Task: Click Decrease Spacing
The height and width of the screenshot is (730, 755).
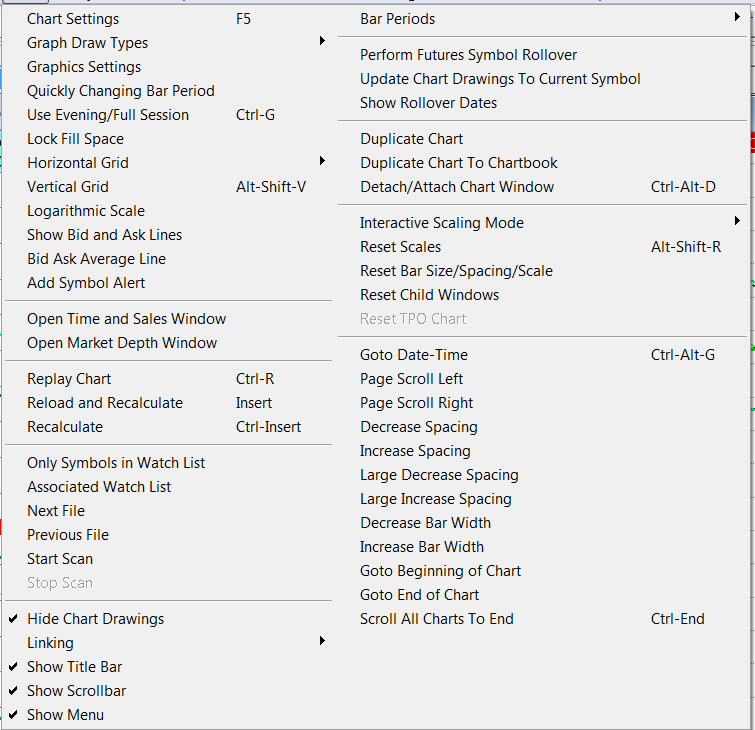Action: 543,427
